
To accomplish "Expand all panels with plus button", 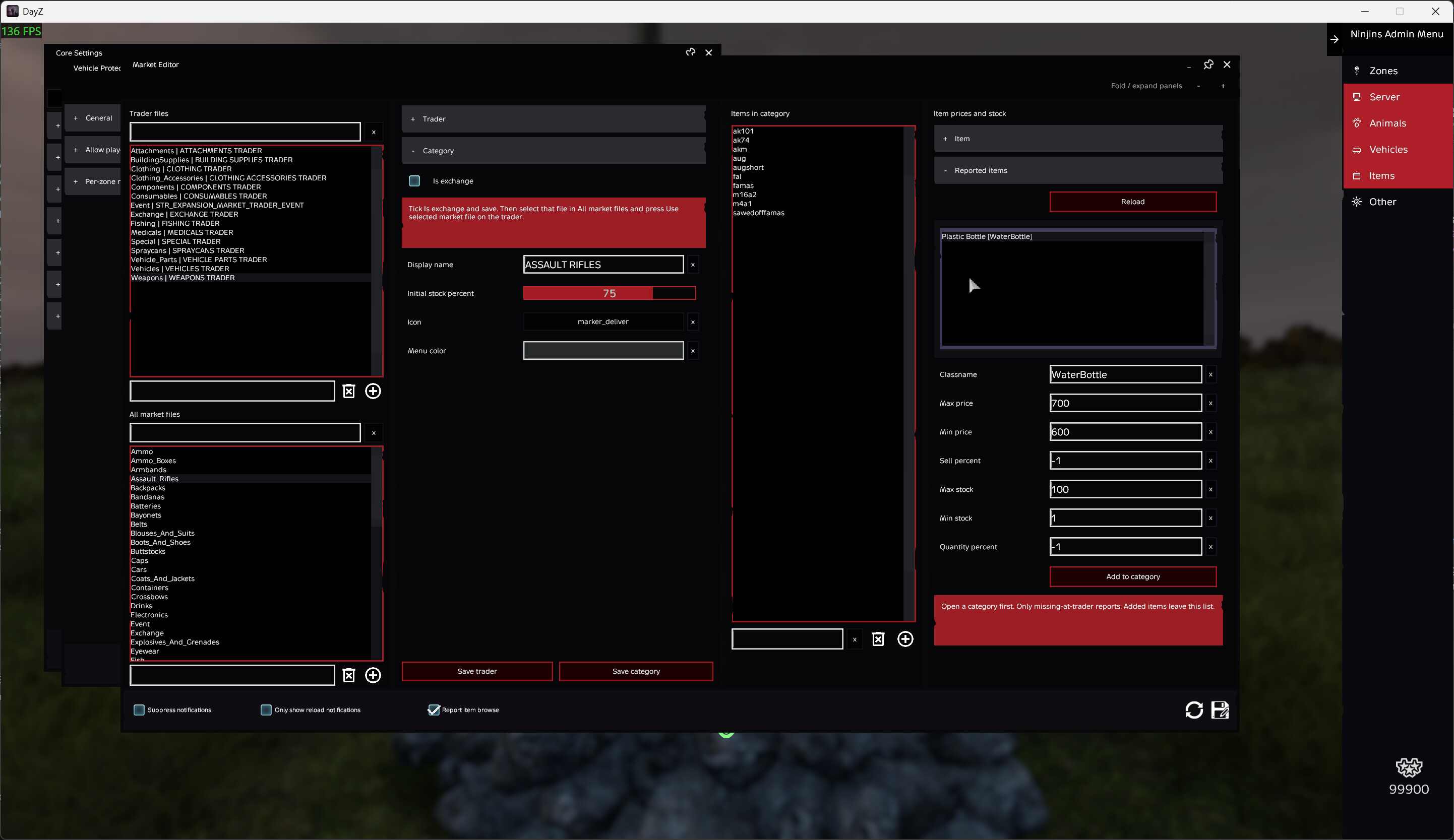I will pos(1223,86).
